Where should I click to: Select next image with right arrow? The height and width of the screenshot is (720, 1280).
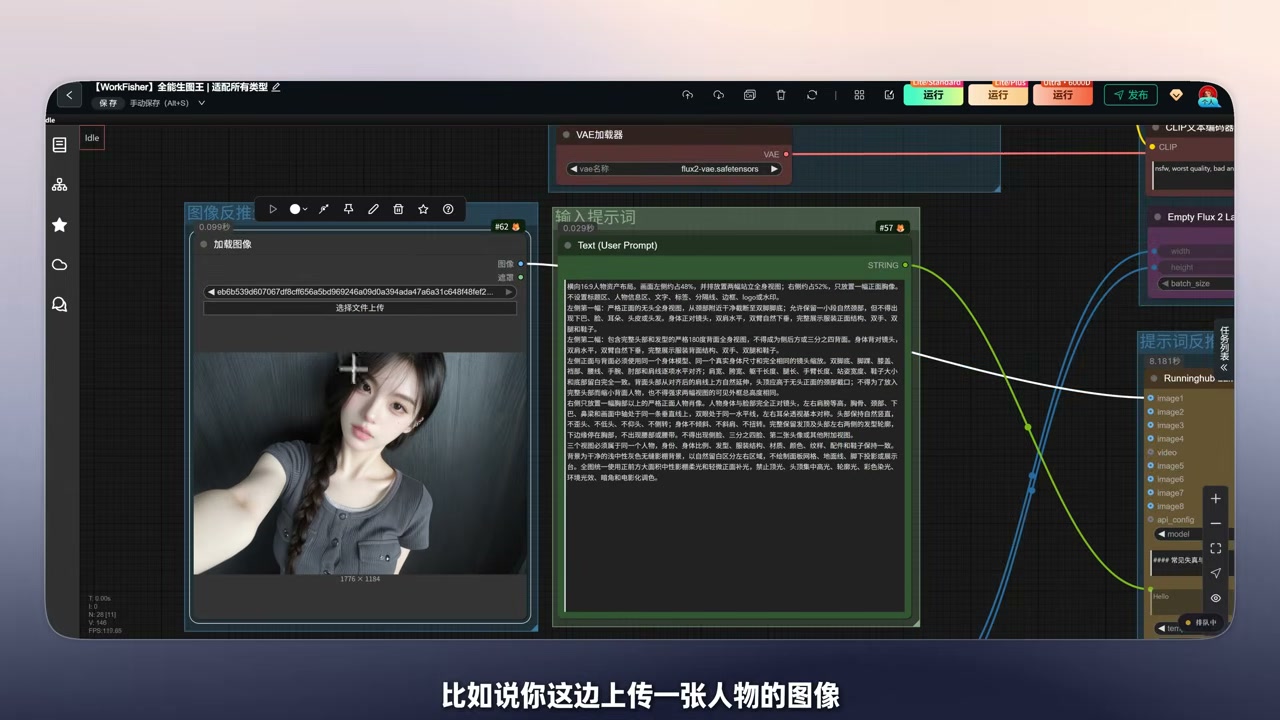(508, 292)
